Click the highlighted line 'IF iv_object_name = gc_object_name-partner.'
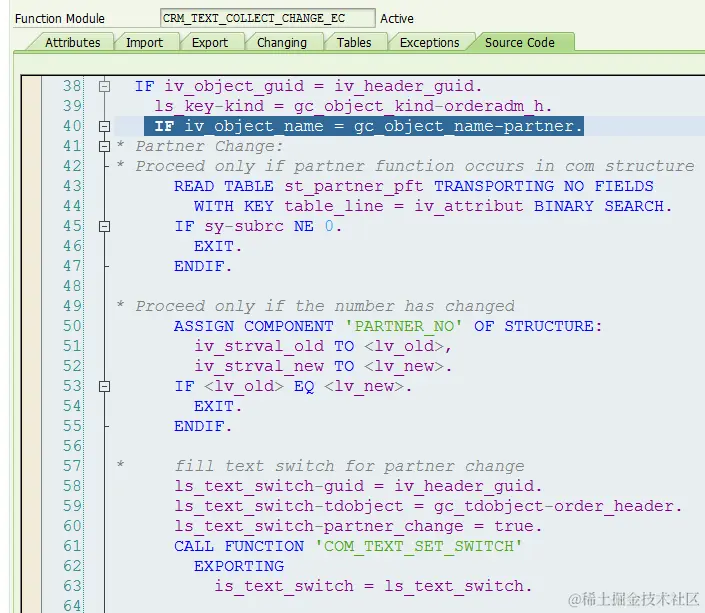The height and width of the screenshot is (613, 705). click(364, 126)
